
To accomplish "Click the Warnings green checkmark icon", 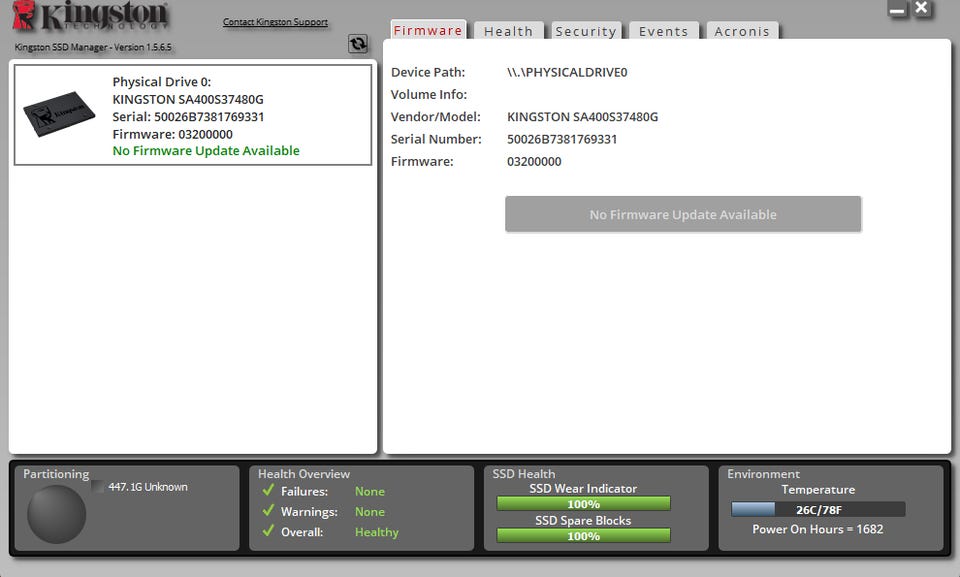I will [x=268, y=511].
